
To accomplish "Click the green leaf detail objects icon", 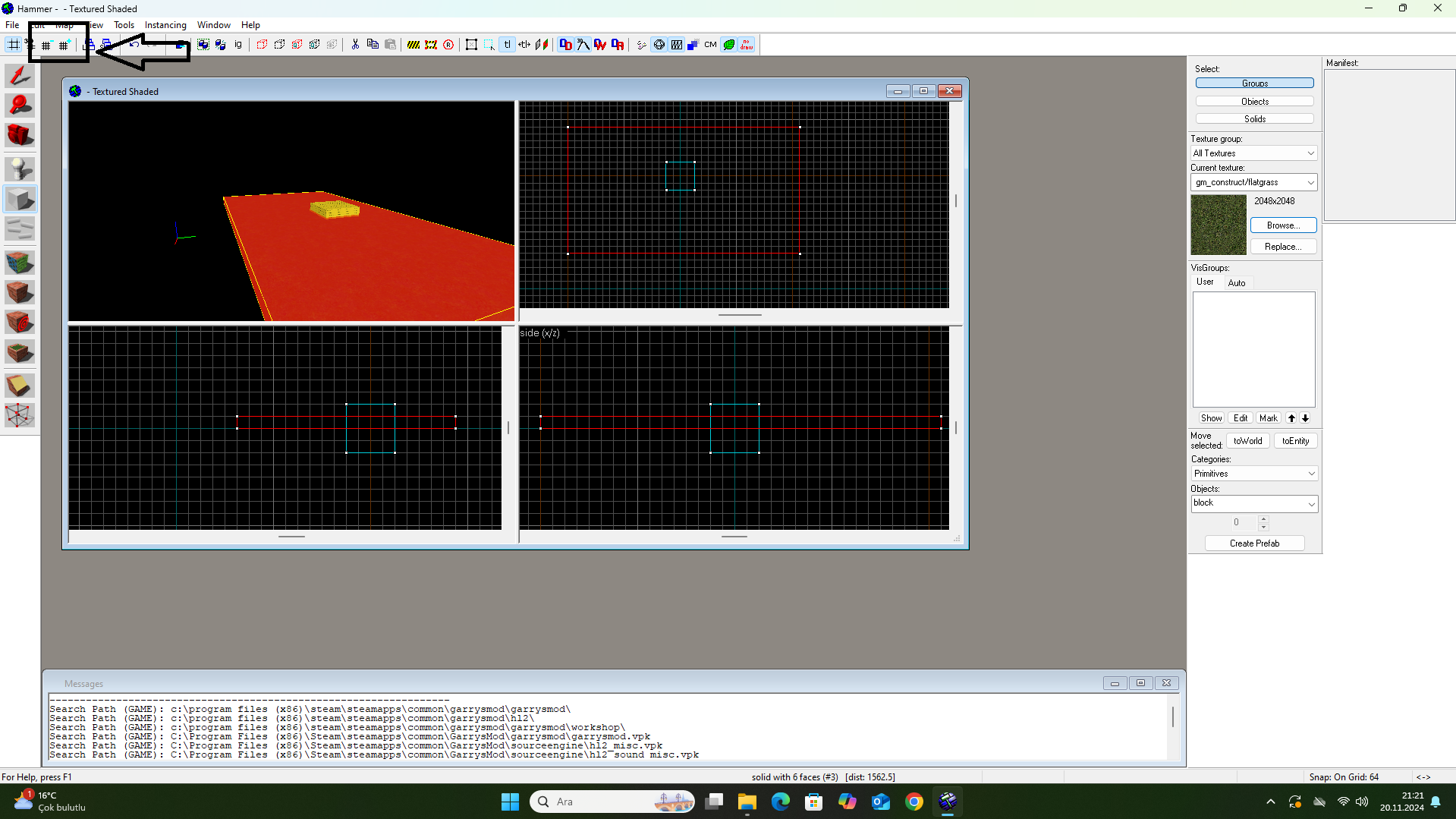I will (729, 45).
